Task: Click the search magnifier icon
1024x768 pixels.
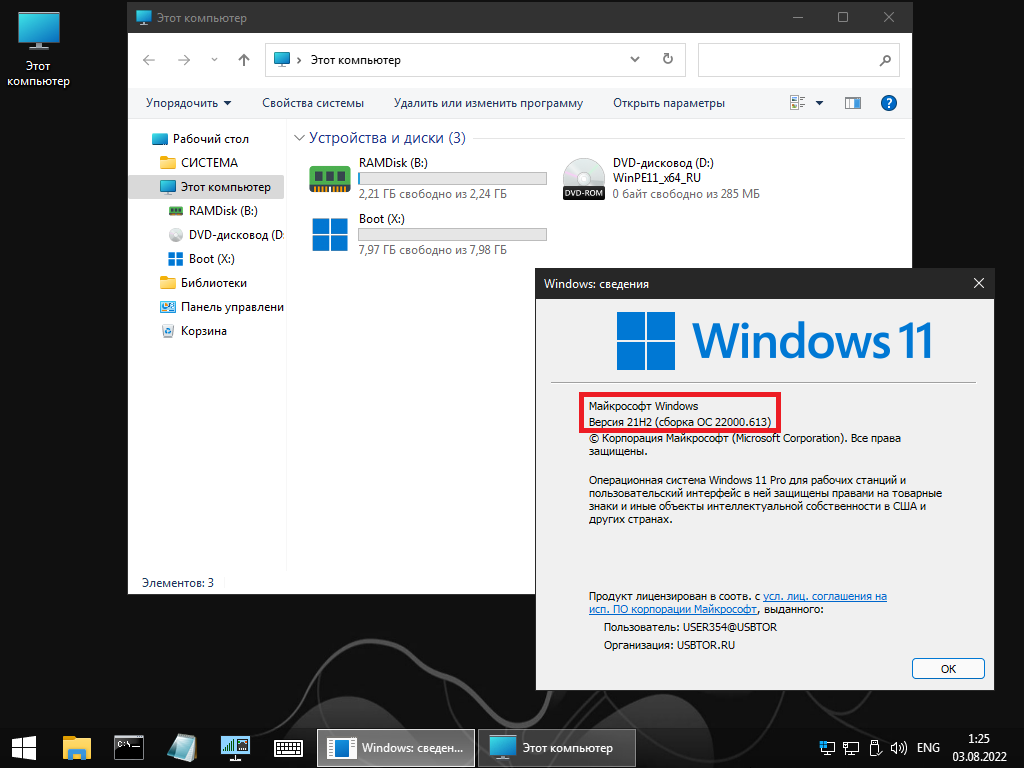Action: (x=885, y=60)
